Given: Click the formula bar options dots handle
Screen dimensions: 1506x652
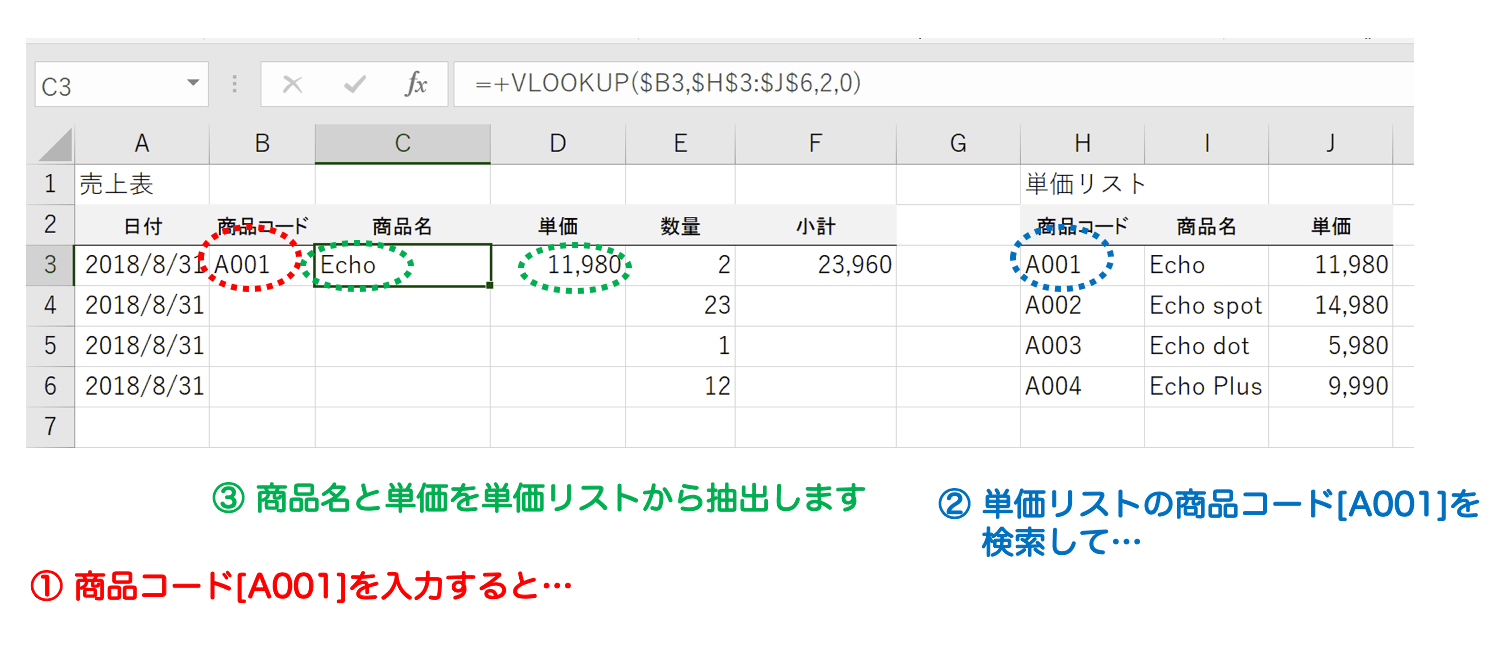Looking at the screenshot, I should click(x=235, y=85).
